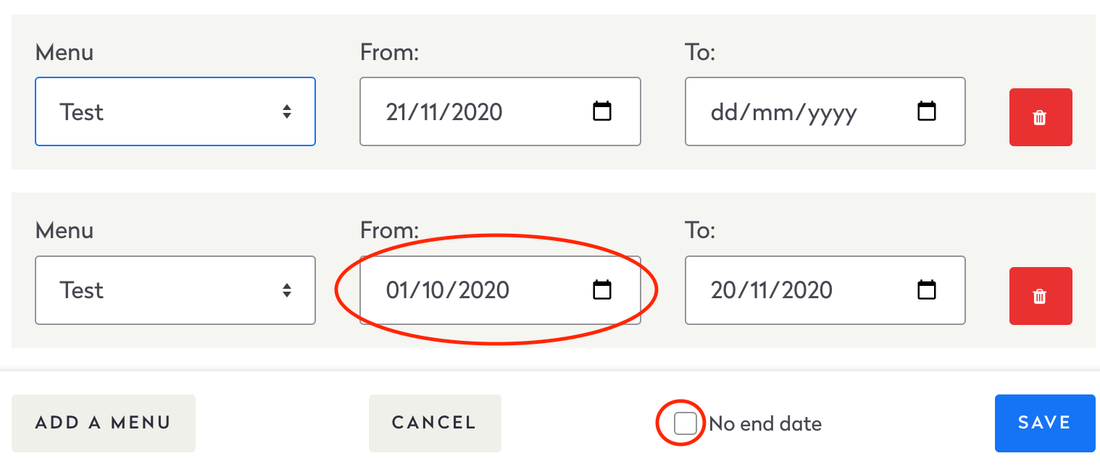This screenshot has width=1100, height=469.
Task: Enable the No end date checkbox
Action: 685,423
